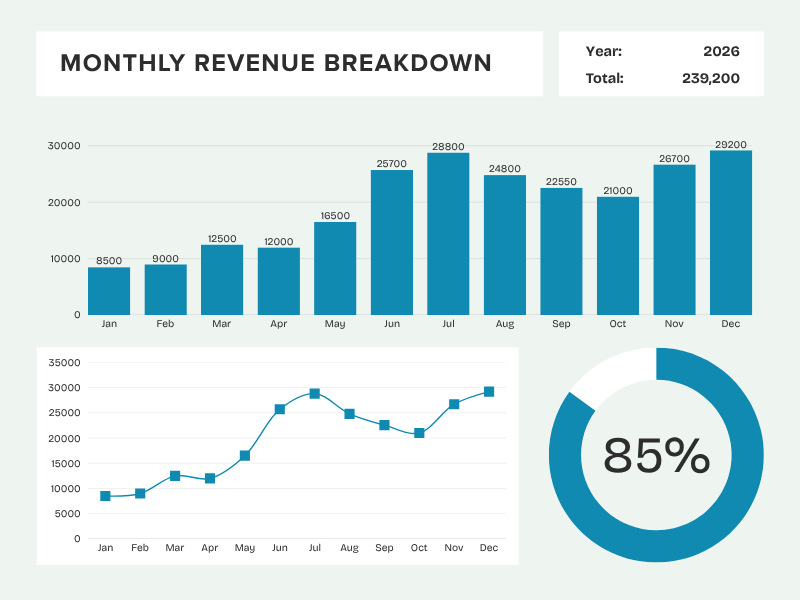Select the Total value 239,200
Image resolution: width=800 pixels, height=600 pixels.
[711, 78]
